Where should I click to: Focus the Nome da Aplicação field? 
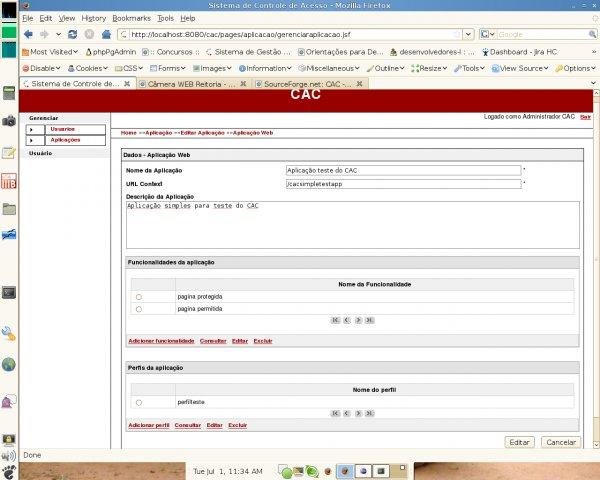tap(403, 170)
